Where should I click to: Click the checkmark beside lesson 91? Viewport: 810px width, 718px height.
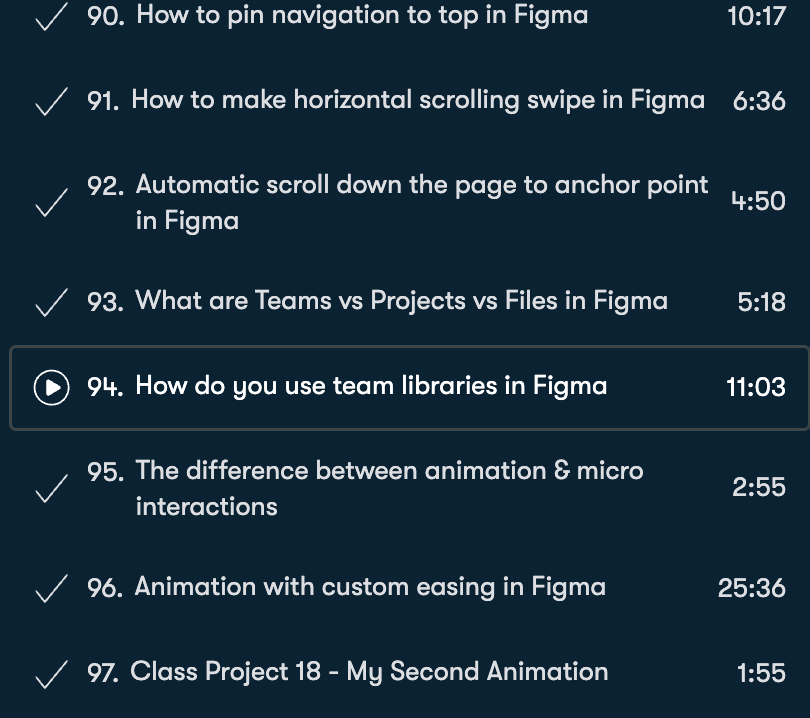(51, 102)
